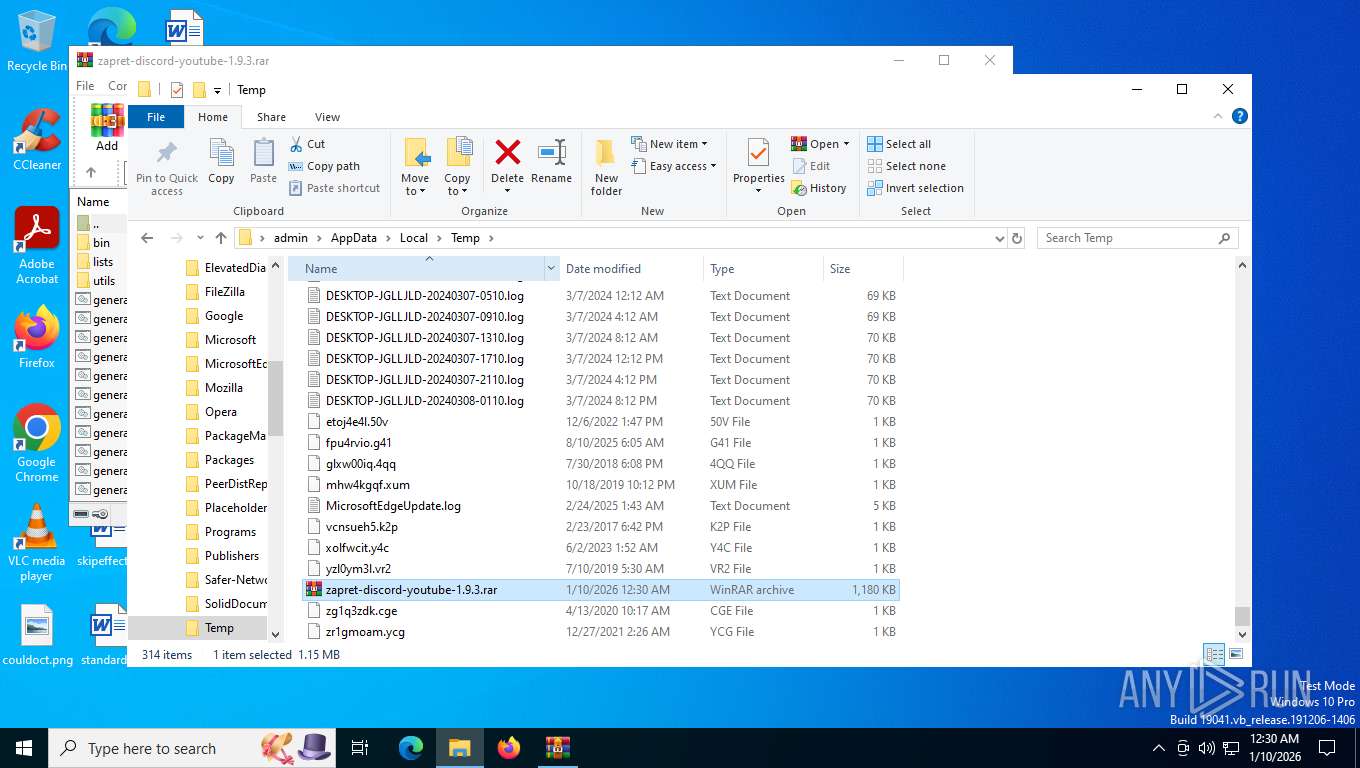Select zapret-discord-youtube-1.9.3.rar file
Screen dimensions: 1360x768
tap(601, 590)
